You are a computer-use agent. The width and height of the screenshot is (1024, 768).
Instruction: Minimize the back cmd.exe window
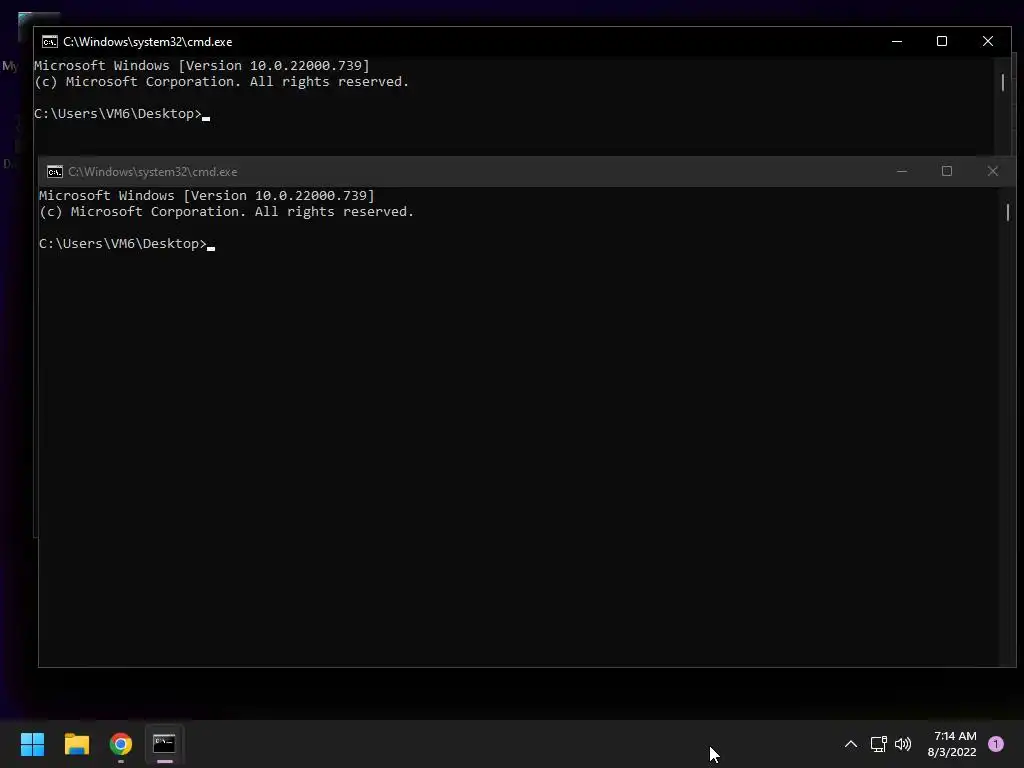coord(897,41)
